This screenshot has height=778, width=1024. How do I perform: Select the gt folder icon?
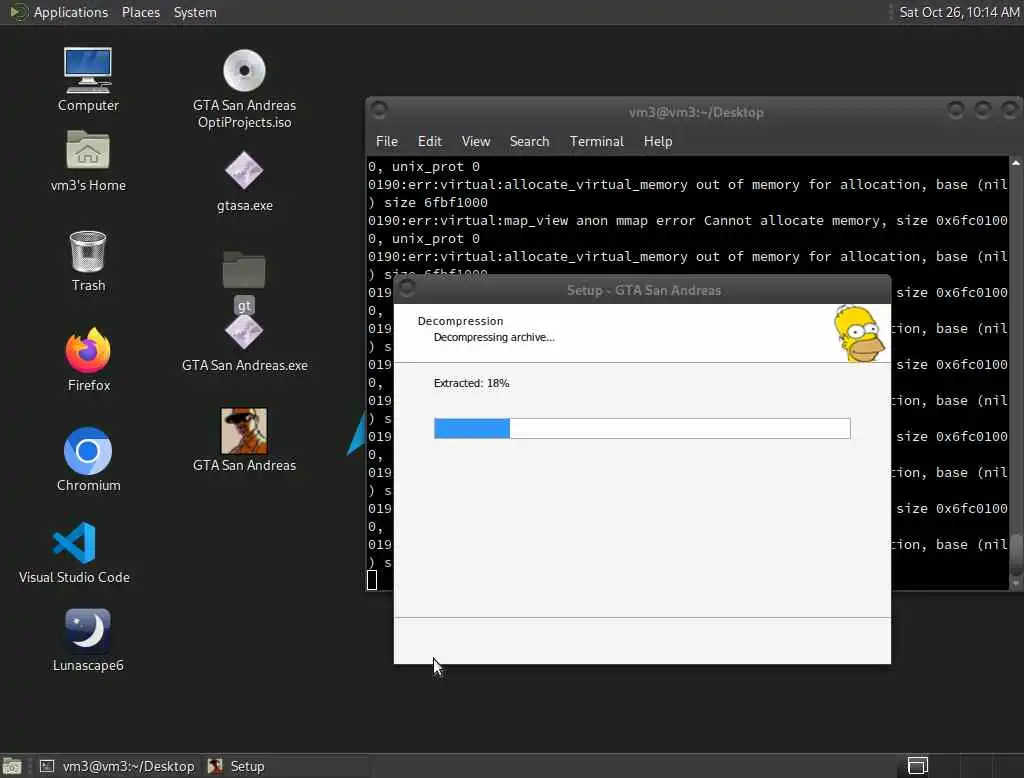point(244,280)
